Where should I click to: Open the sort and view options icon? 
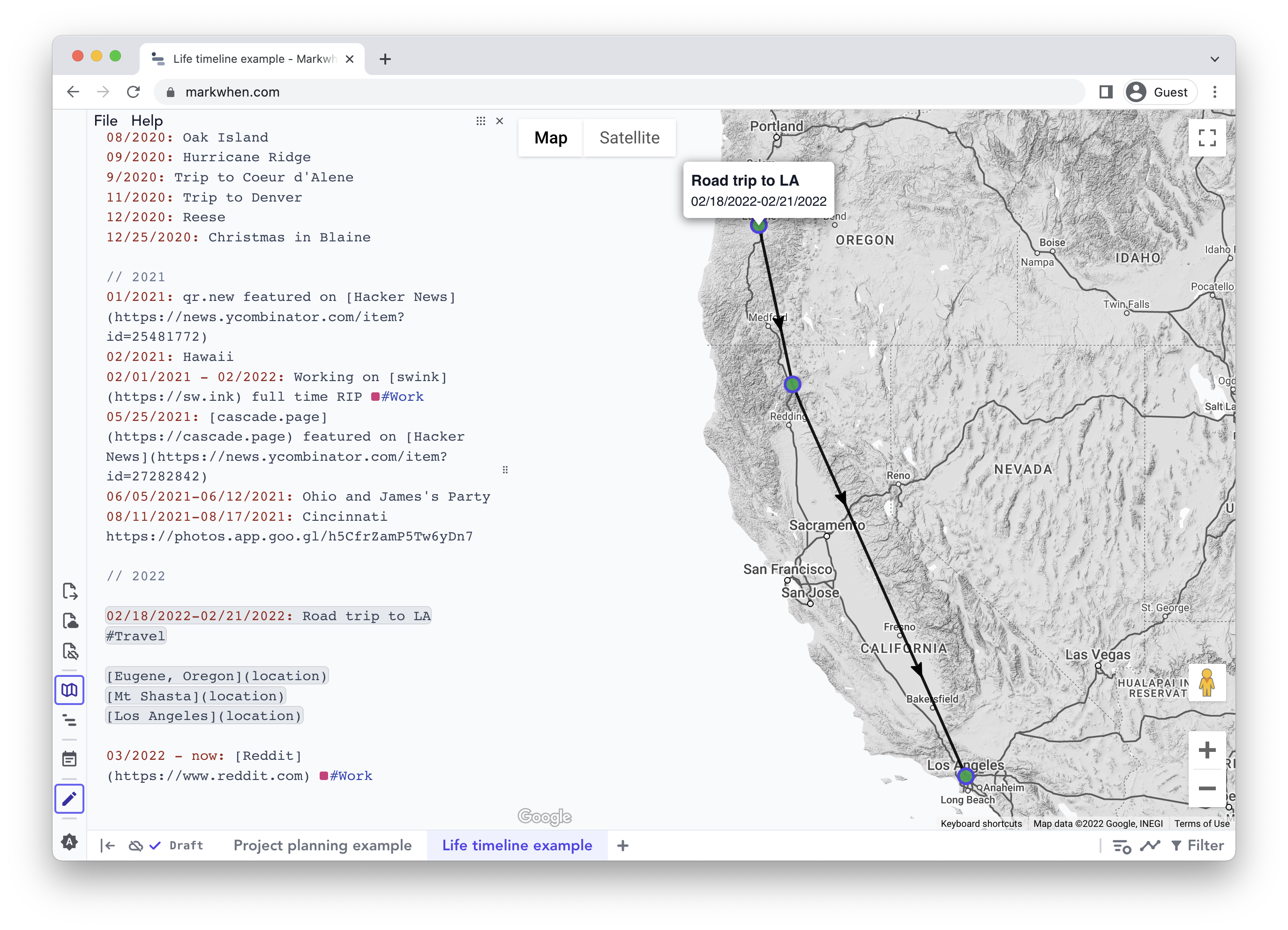pos(1122,846)
